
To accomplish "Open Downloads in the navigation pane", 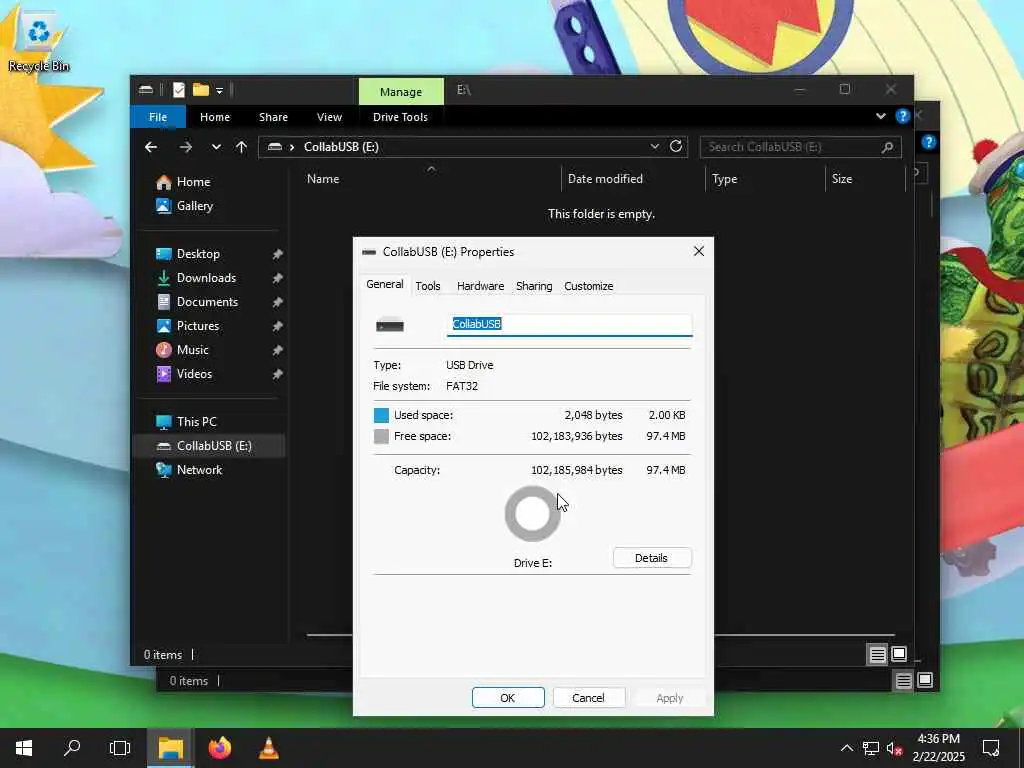I will 206,278.
